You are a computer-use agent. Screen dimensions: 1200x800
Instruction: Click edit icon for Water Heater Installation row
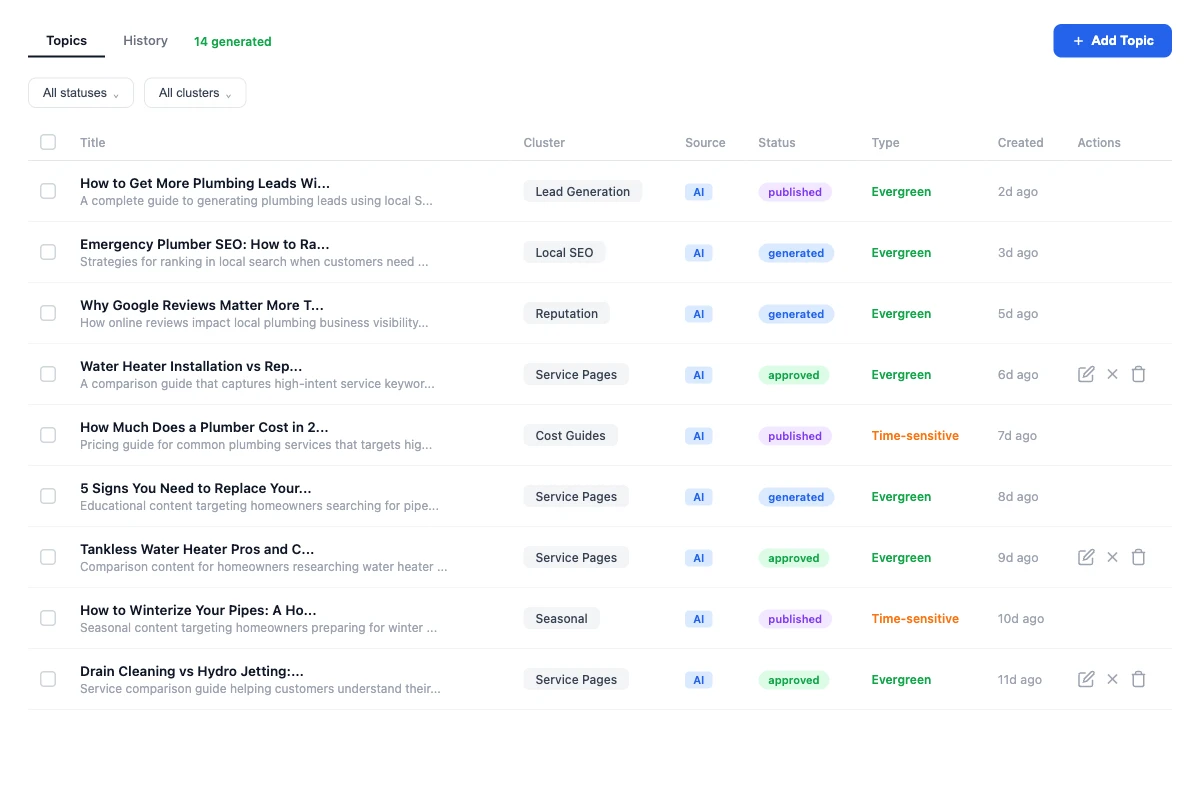point(1086,374)
